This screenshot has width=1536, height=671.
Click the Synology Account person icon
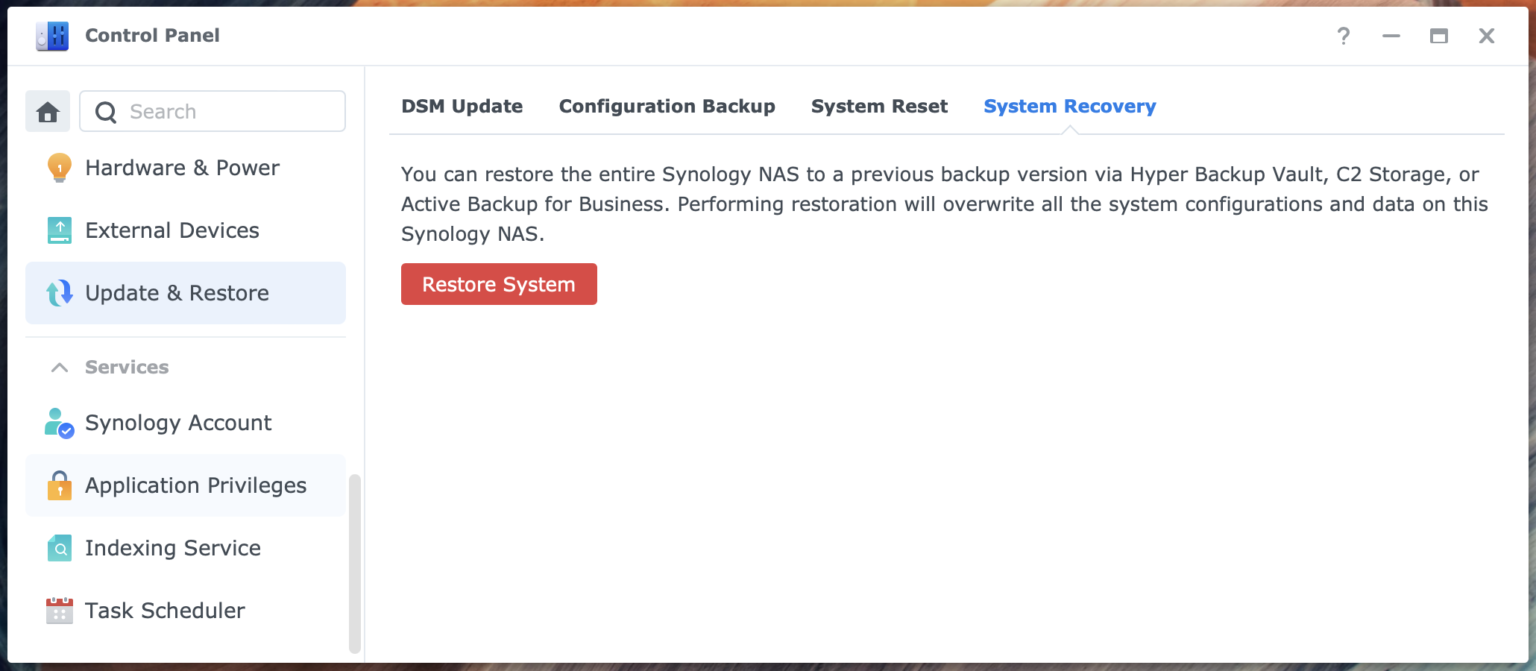59,423
